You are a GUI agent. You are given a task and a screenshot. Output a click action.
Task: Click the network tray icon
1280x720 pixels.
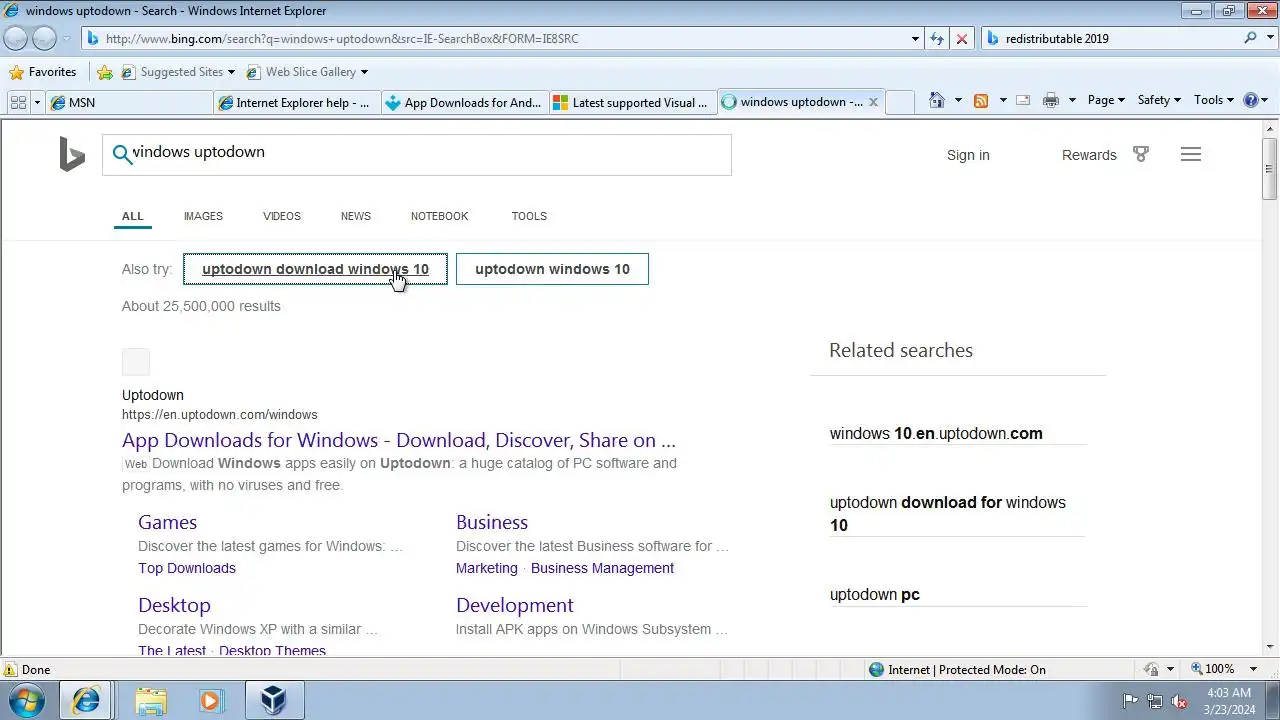tap(1155, 701)
